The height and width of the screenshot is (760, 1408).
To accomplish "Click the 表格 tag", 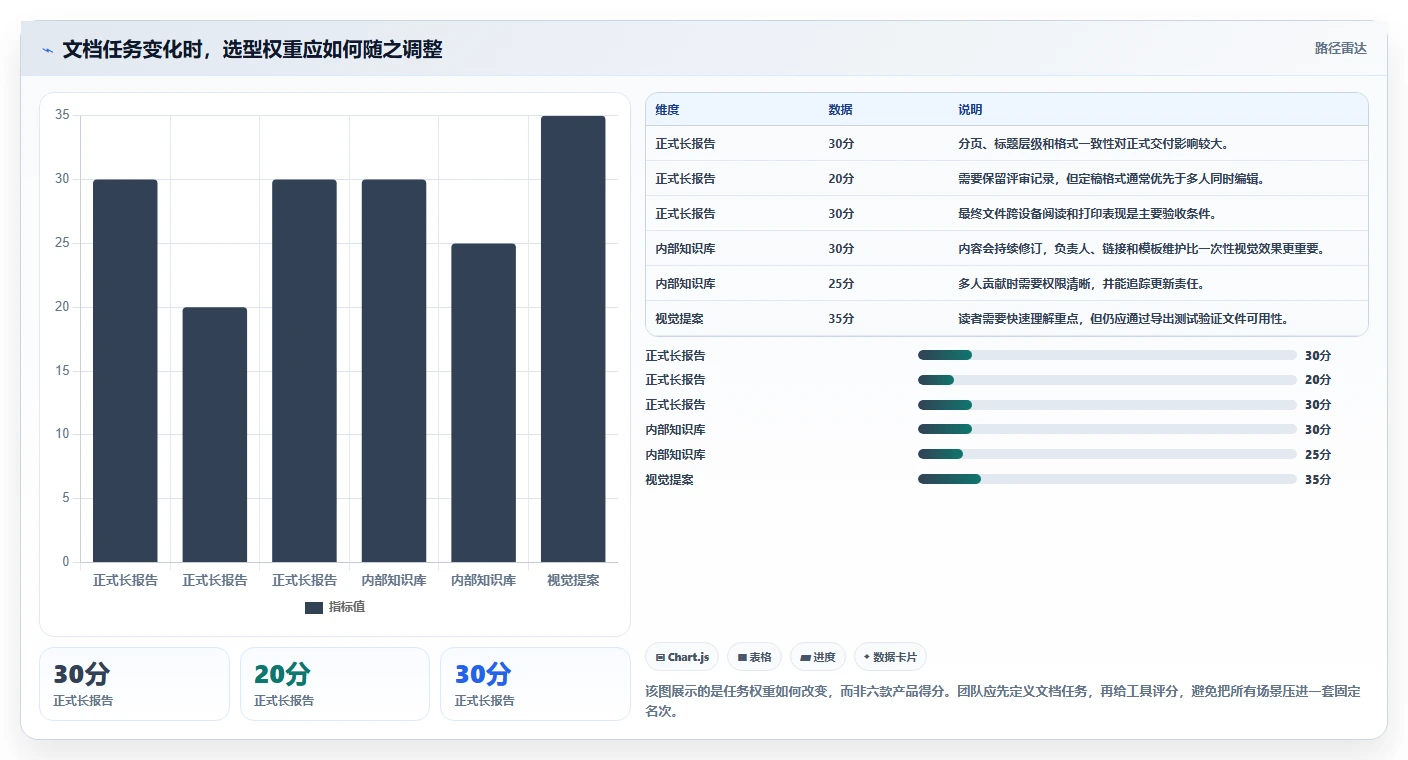I will click(754, 657).
